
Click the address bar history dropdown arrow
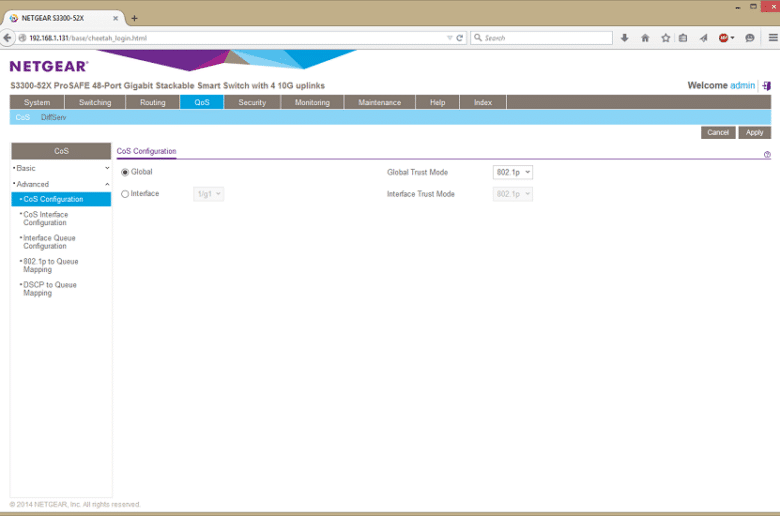pos(450,38)
